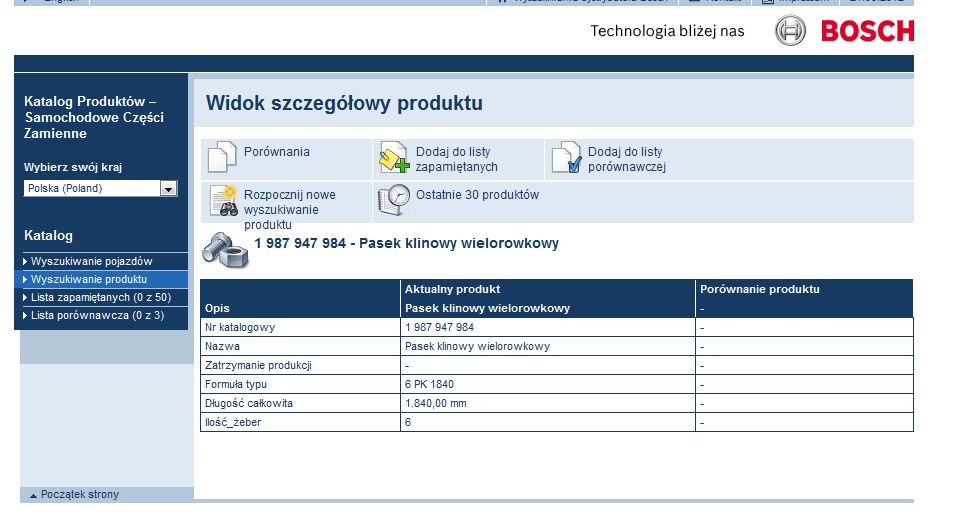The width and height of the screenshot is (976, 520).
Task: Click catalog number value 1 987 947 984 in table
Action: tap(439, 328)
